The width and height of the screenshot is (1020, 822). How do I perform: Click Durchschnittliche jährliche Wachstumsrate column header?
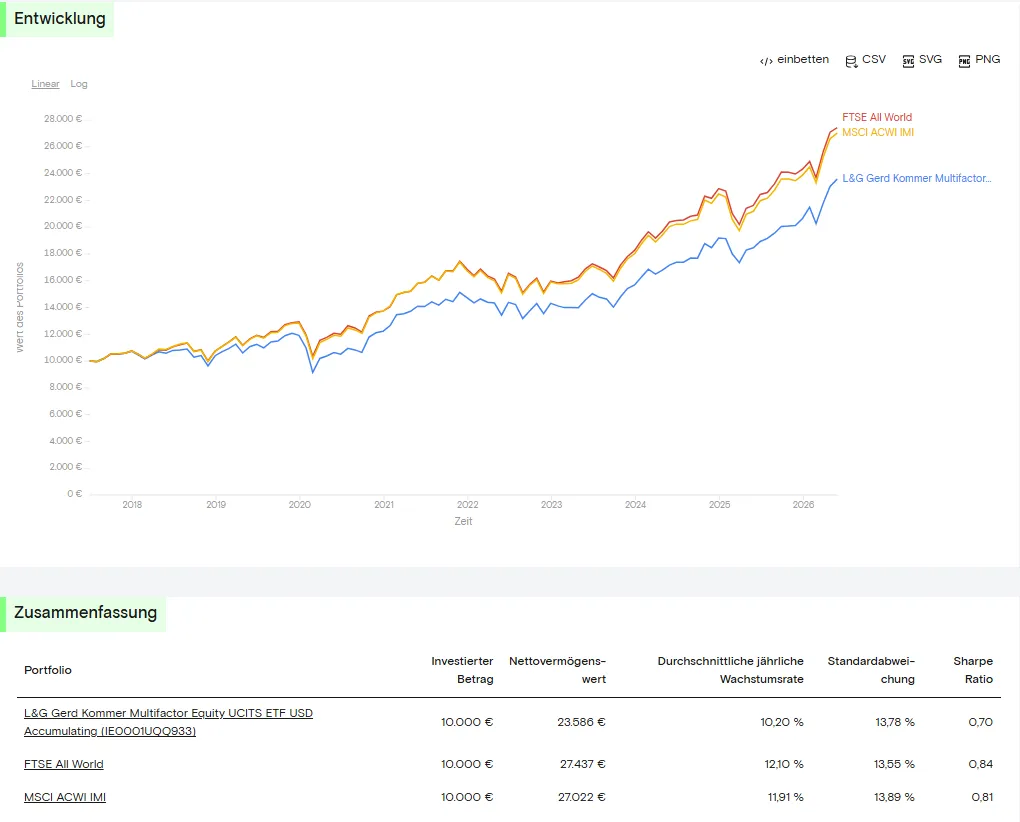pos(731,670)
